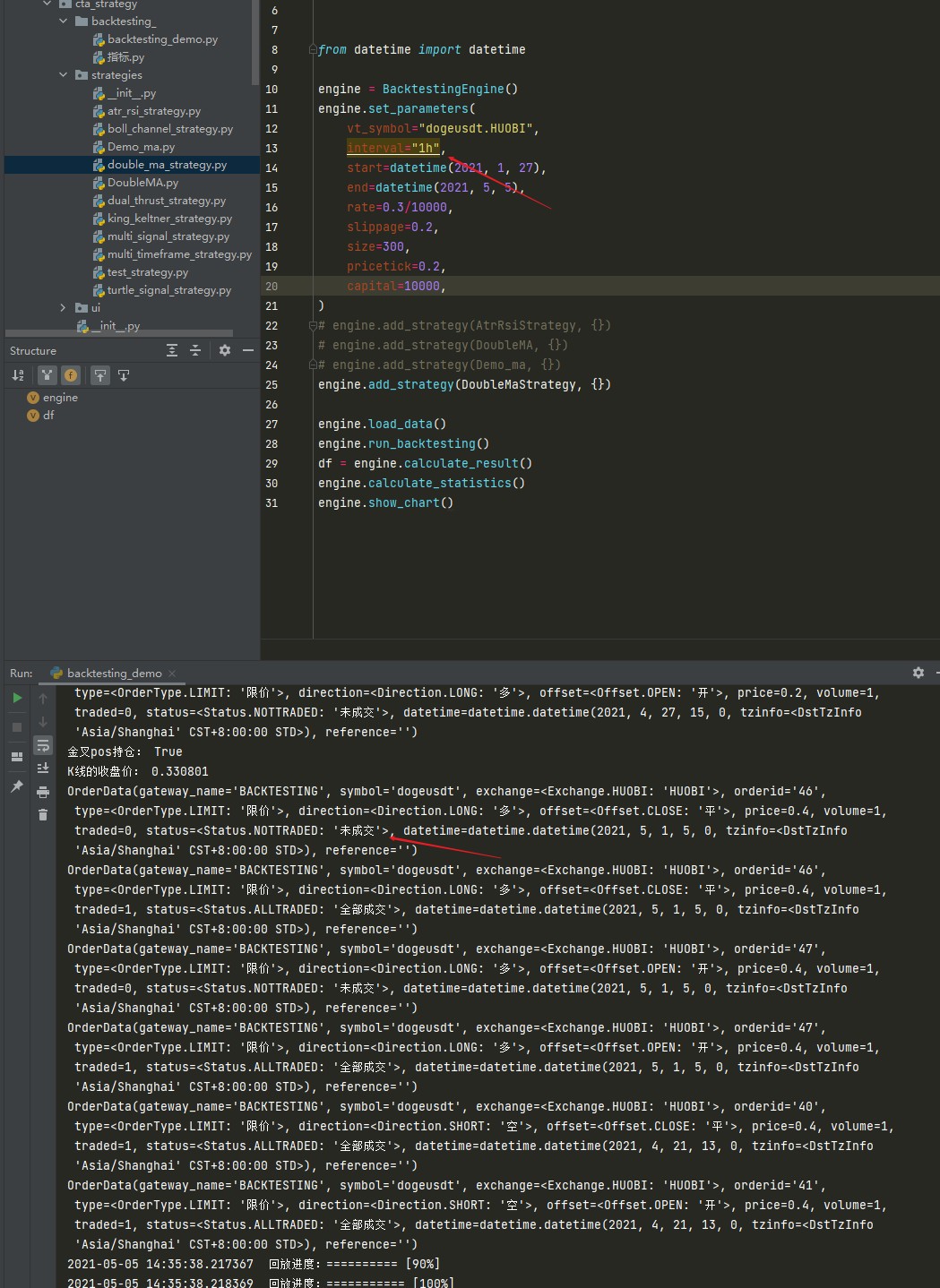Click the 'K线的收盘价: 0.330801' console line
Image resolution: width=940 pixels, height=1288 pixels.
pyautogui.click(x=138, y=771)
